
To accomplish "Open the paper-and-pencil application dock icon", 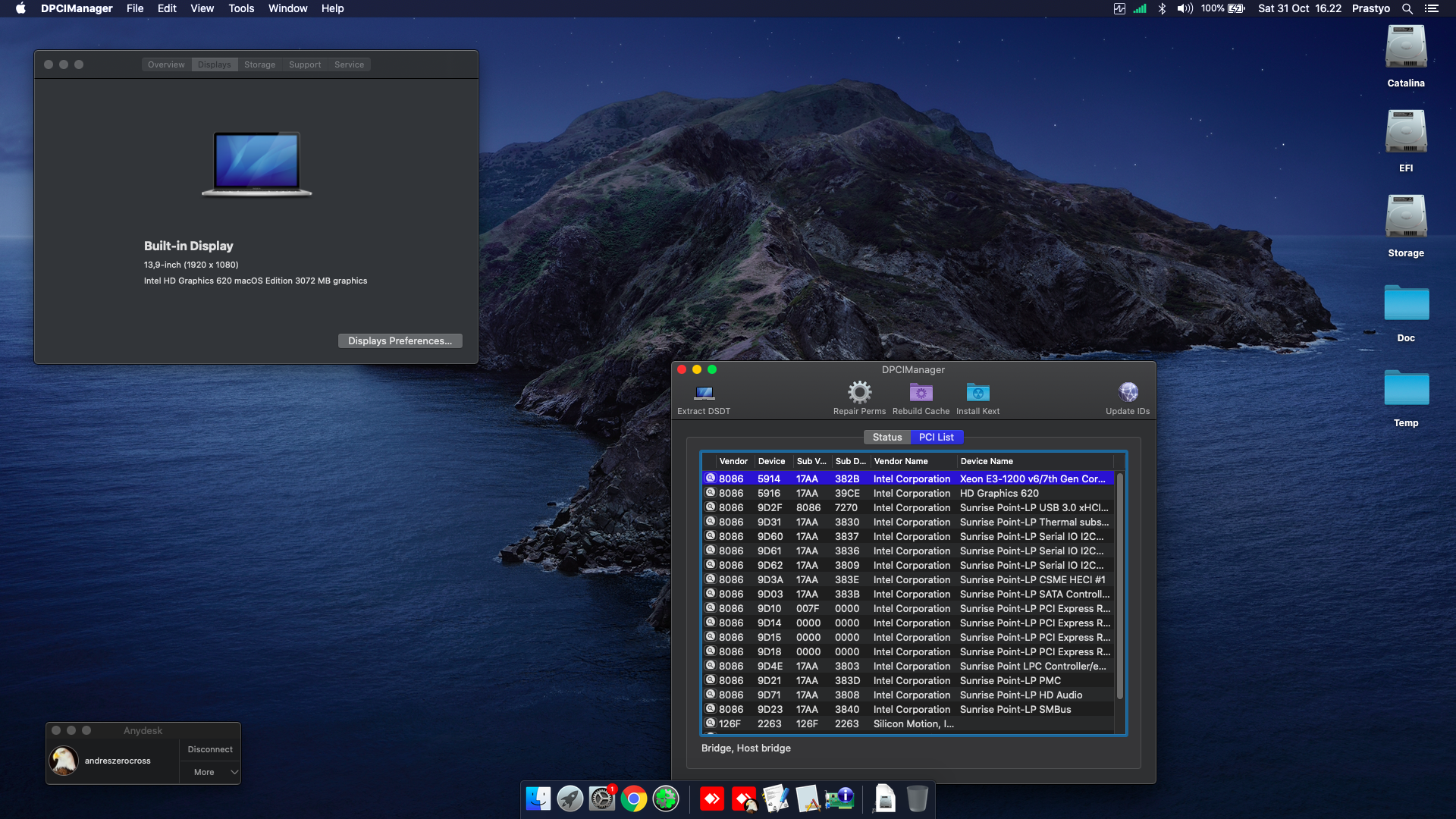I will 808,799.
